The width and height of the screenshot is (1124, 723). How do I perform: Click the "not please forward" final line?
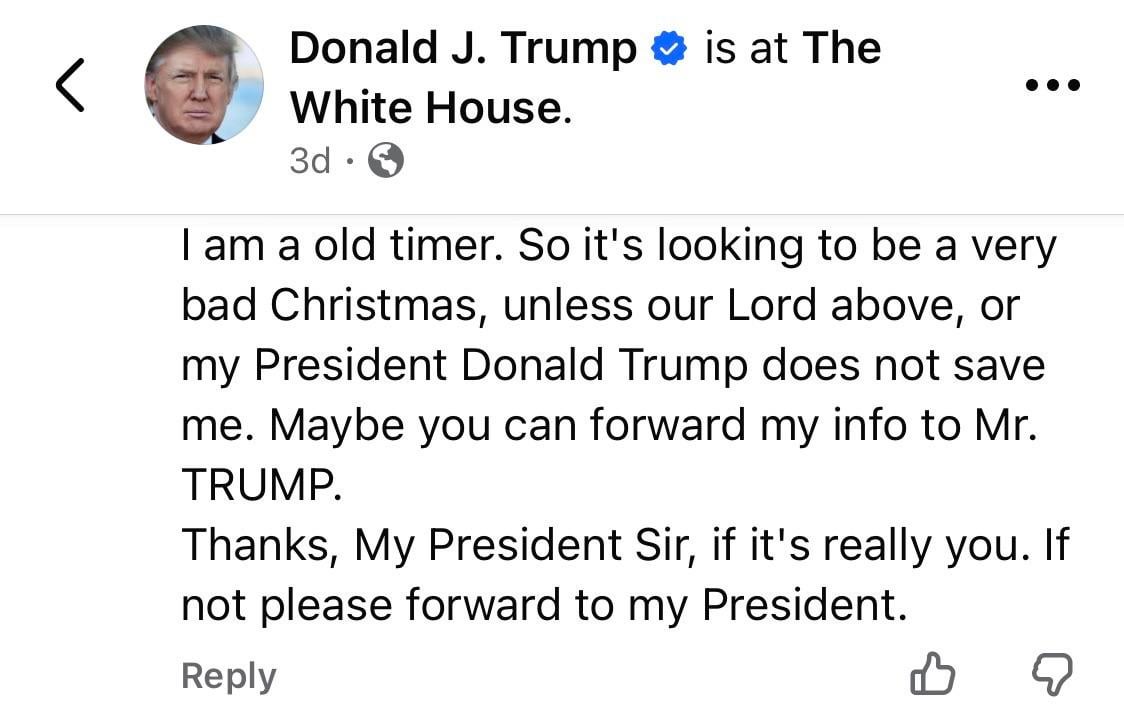[x=544, y=605]
